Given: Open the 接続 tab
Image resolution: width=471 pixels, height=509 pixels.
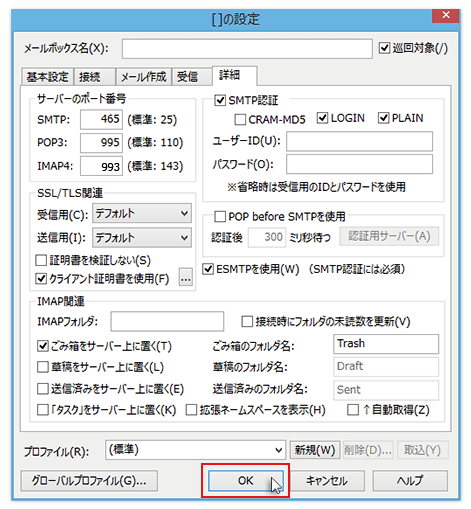Looking at the screenshot, I should 94,77.
